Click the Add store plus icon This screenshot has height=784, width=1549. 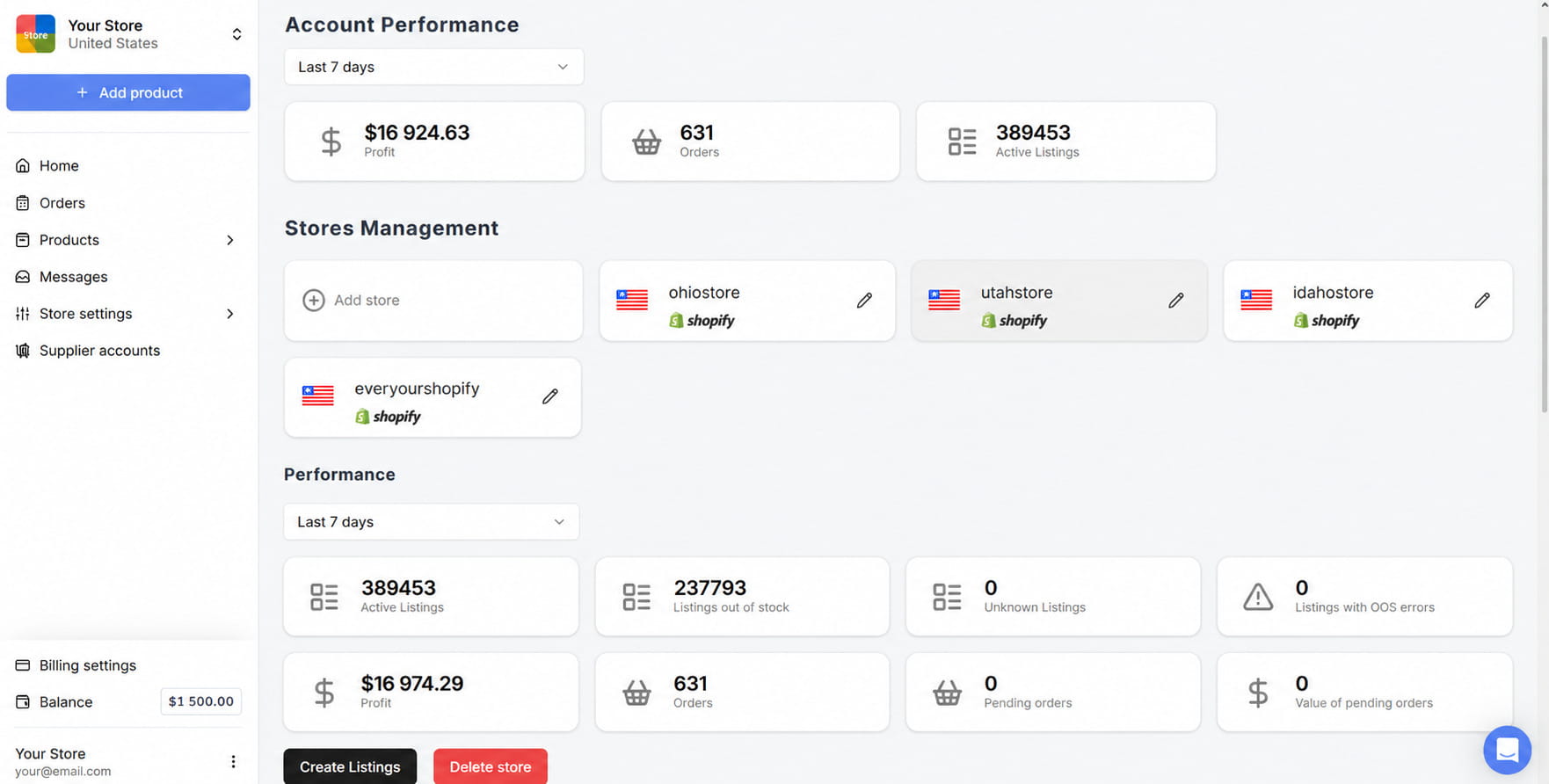313,300
